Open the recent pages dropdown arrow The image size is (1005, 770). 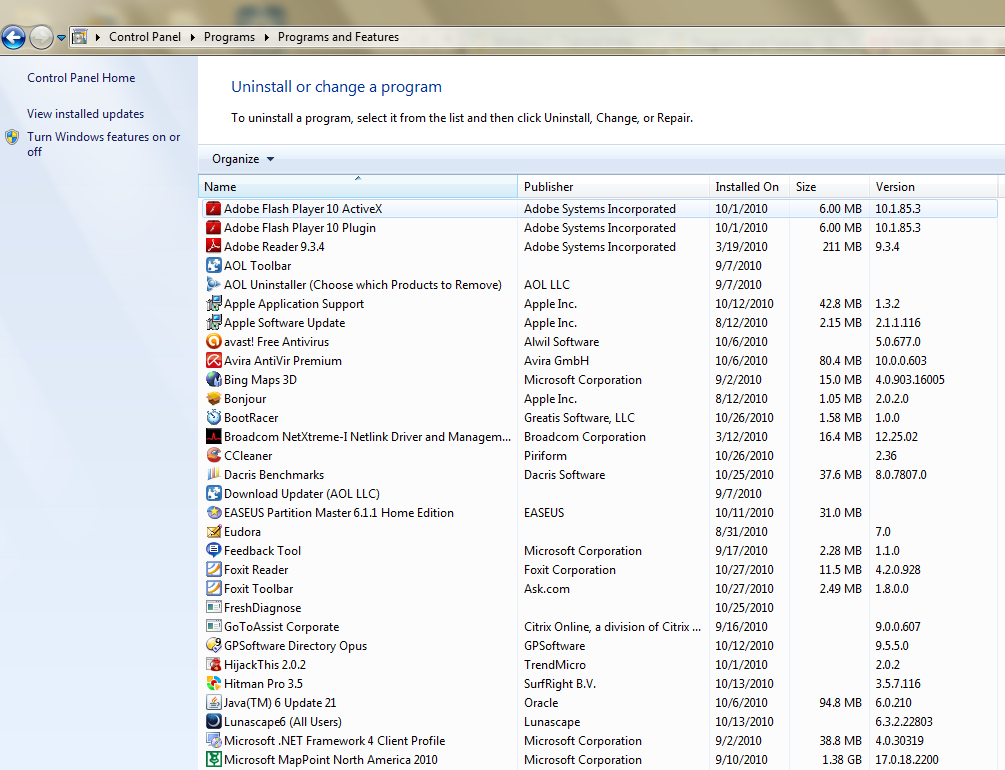tap(62, 38)
